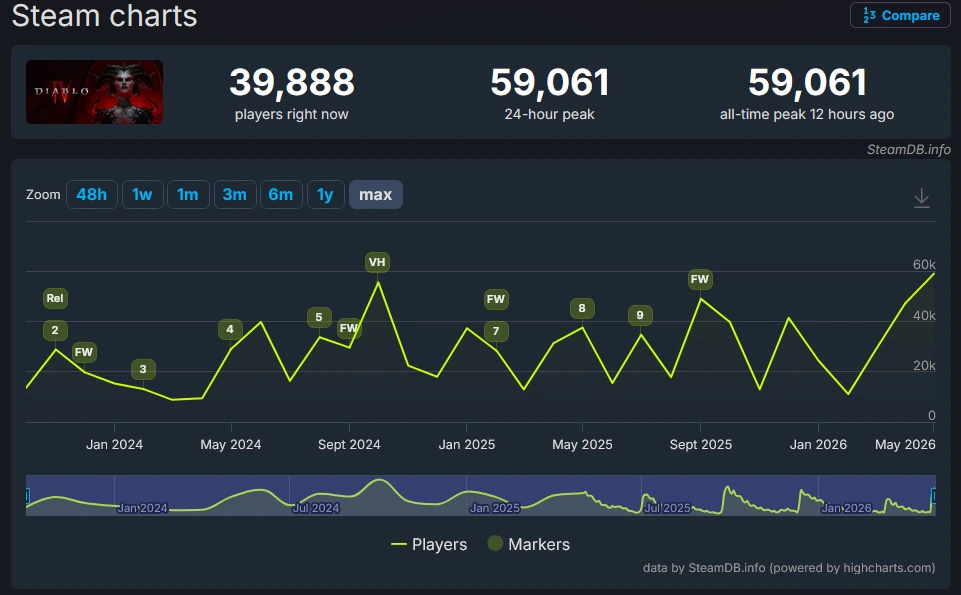Set zoom to 48h

tap(91, 195)
